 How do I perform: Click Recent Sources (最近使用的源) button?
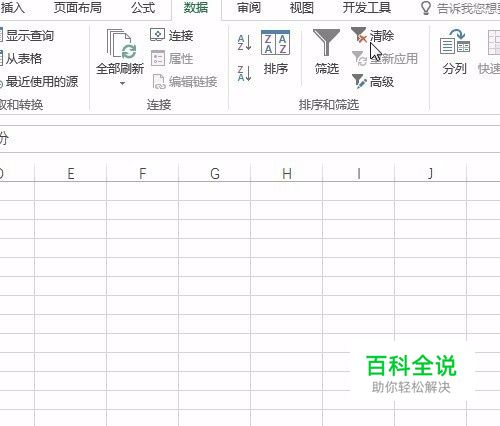point(39,82)
